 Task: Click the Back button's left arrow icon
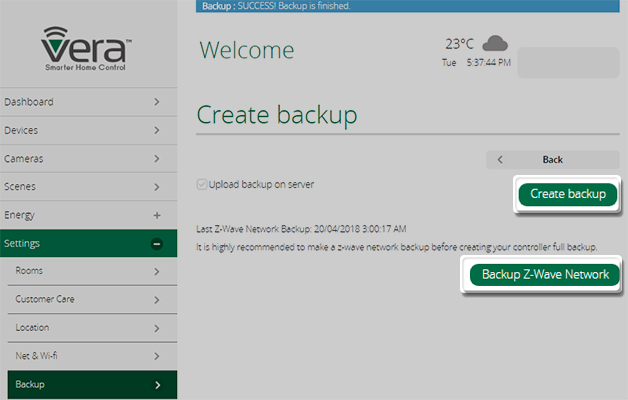(x=500, y=159)
